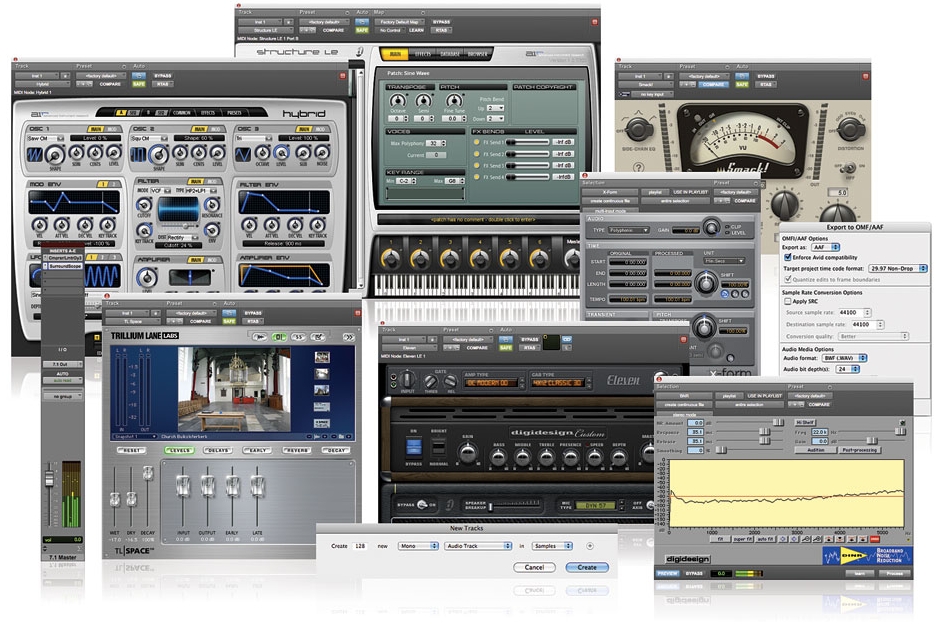Click the Audition button in DINR
Screen dimensions: 941x624
(816, 449)
